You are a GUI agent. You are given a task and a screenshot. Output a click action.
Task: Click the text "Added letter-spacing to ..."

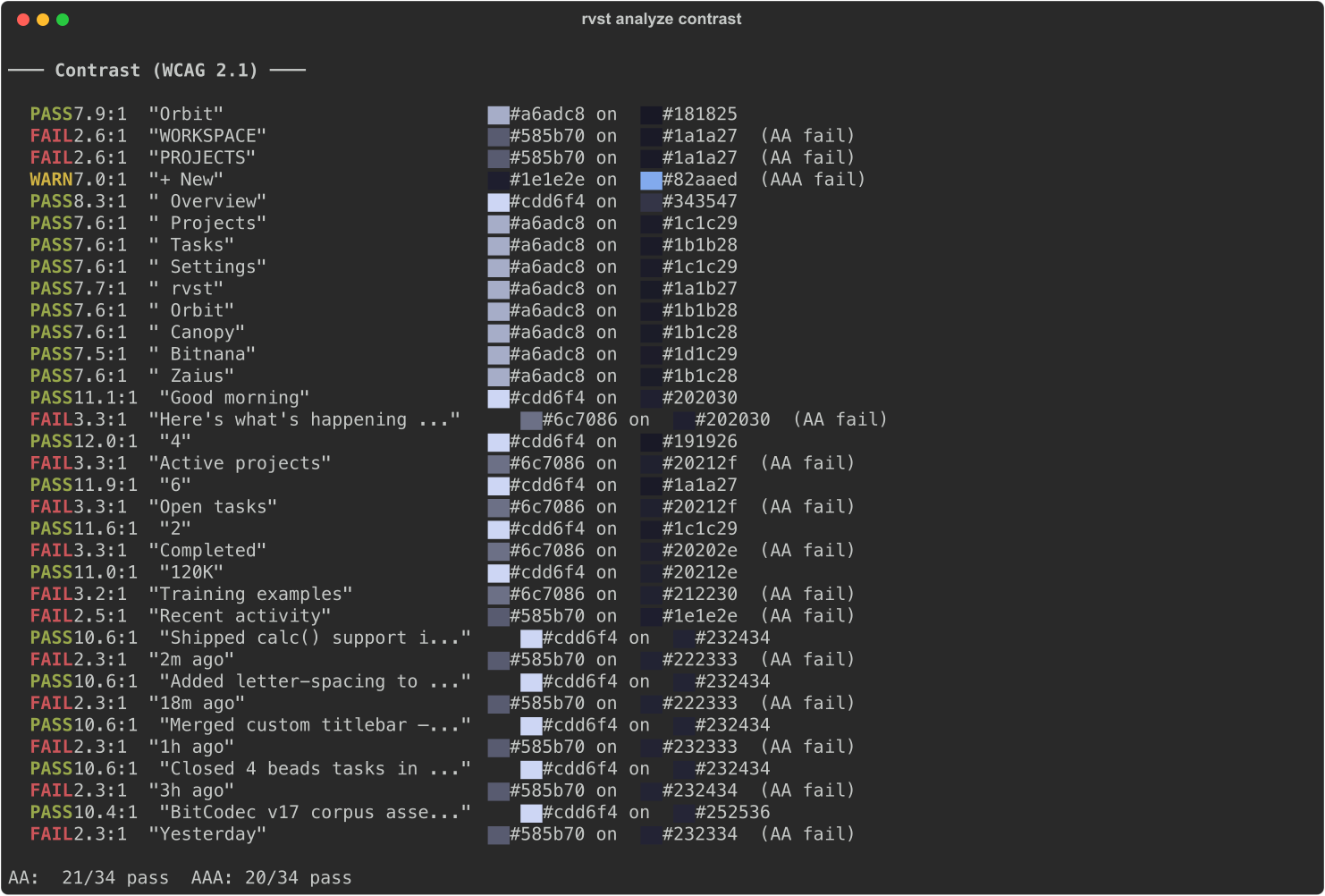point(315,681)
